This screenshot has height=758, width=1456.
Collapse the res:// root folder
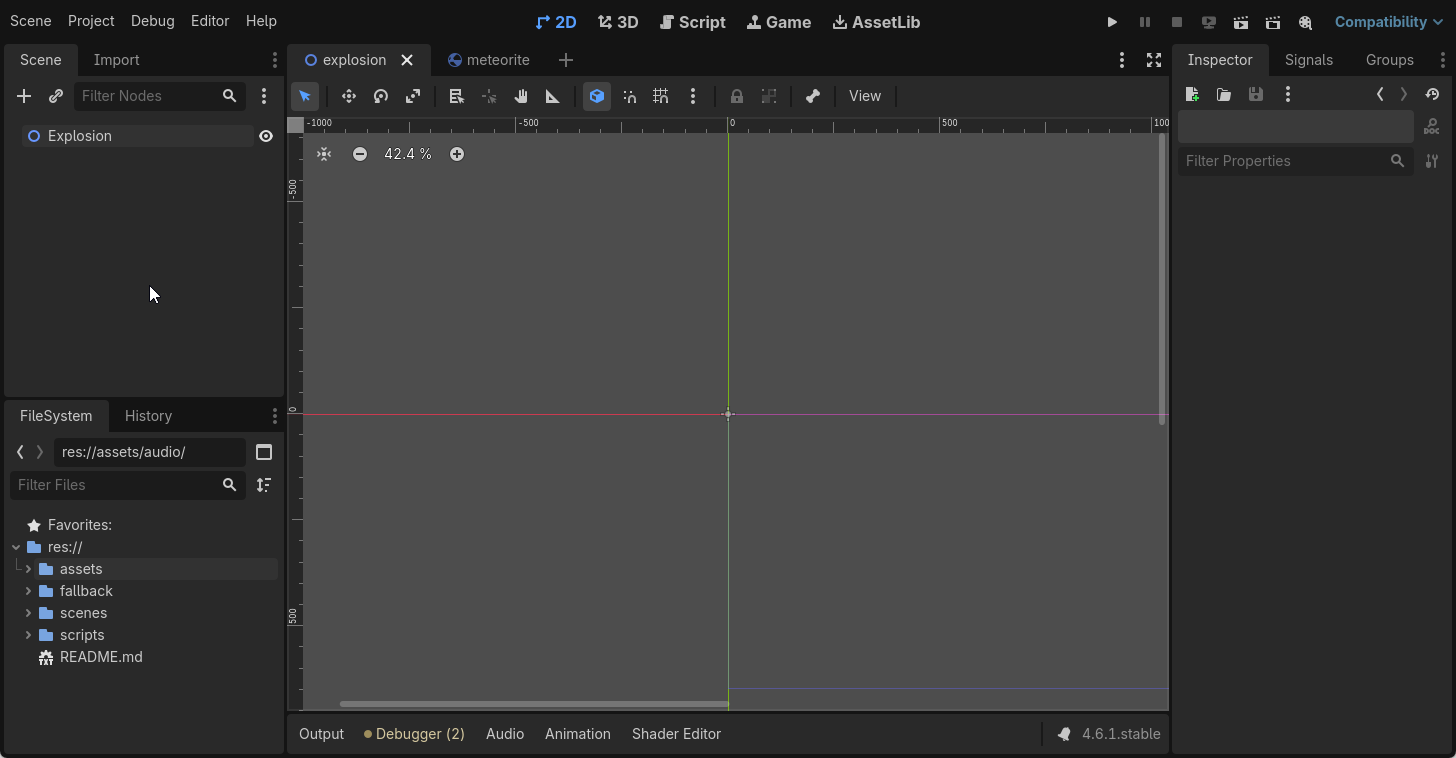coord(16,547)
